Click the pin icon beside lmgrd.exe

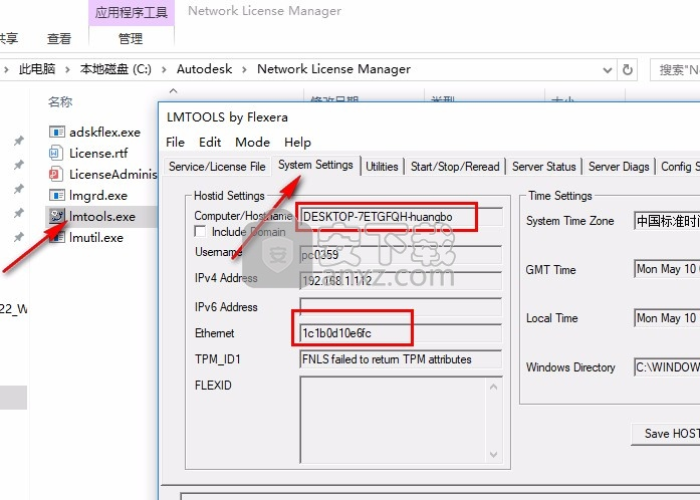pyautogui.click(x=18, y=189)
